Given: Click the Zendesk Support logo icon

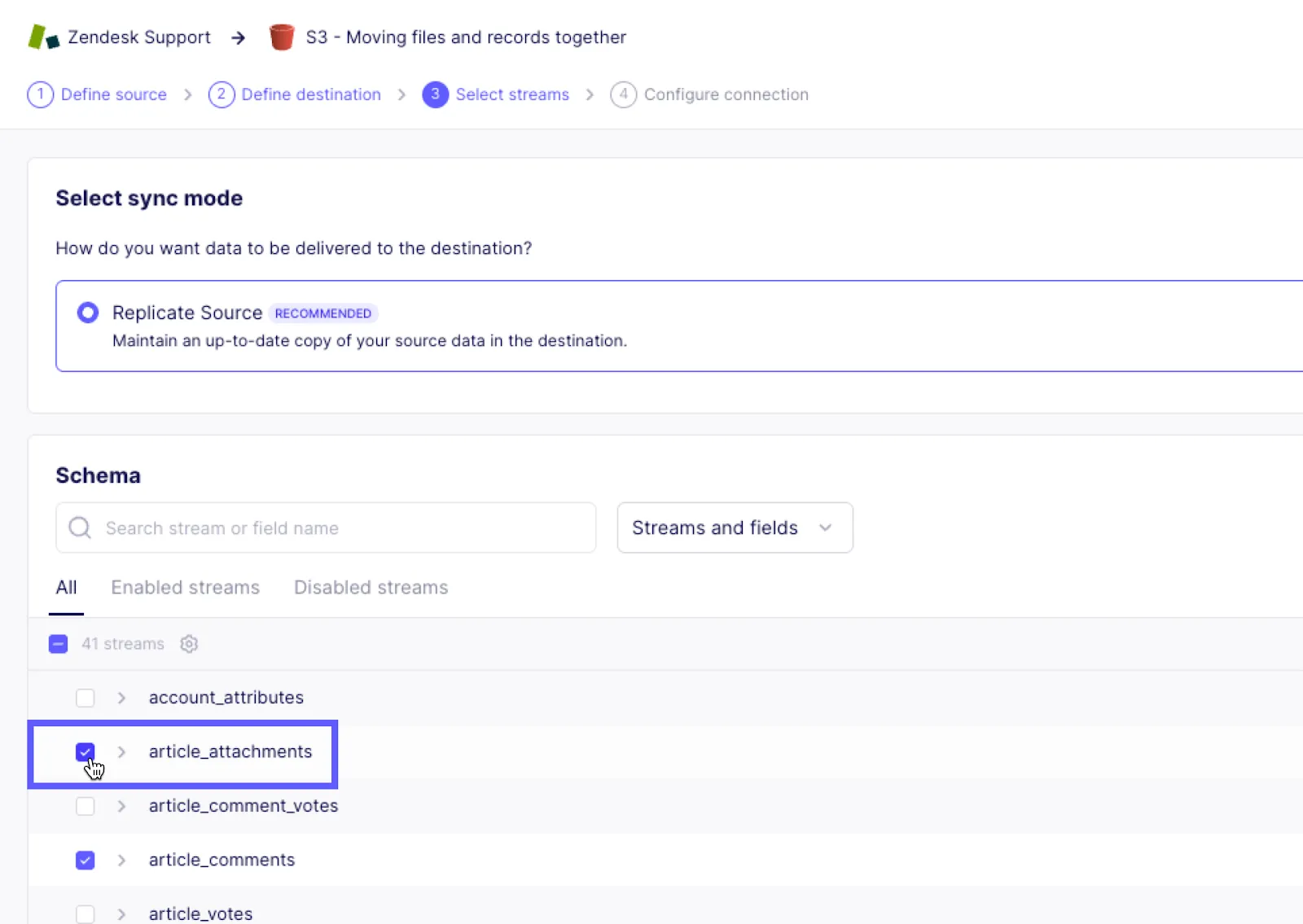Looking at the screenshot, I should point(43,37).
